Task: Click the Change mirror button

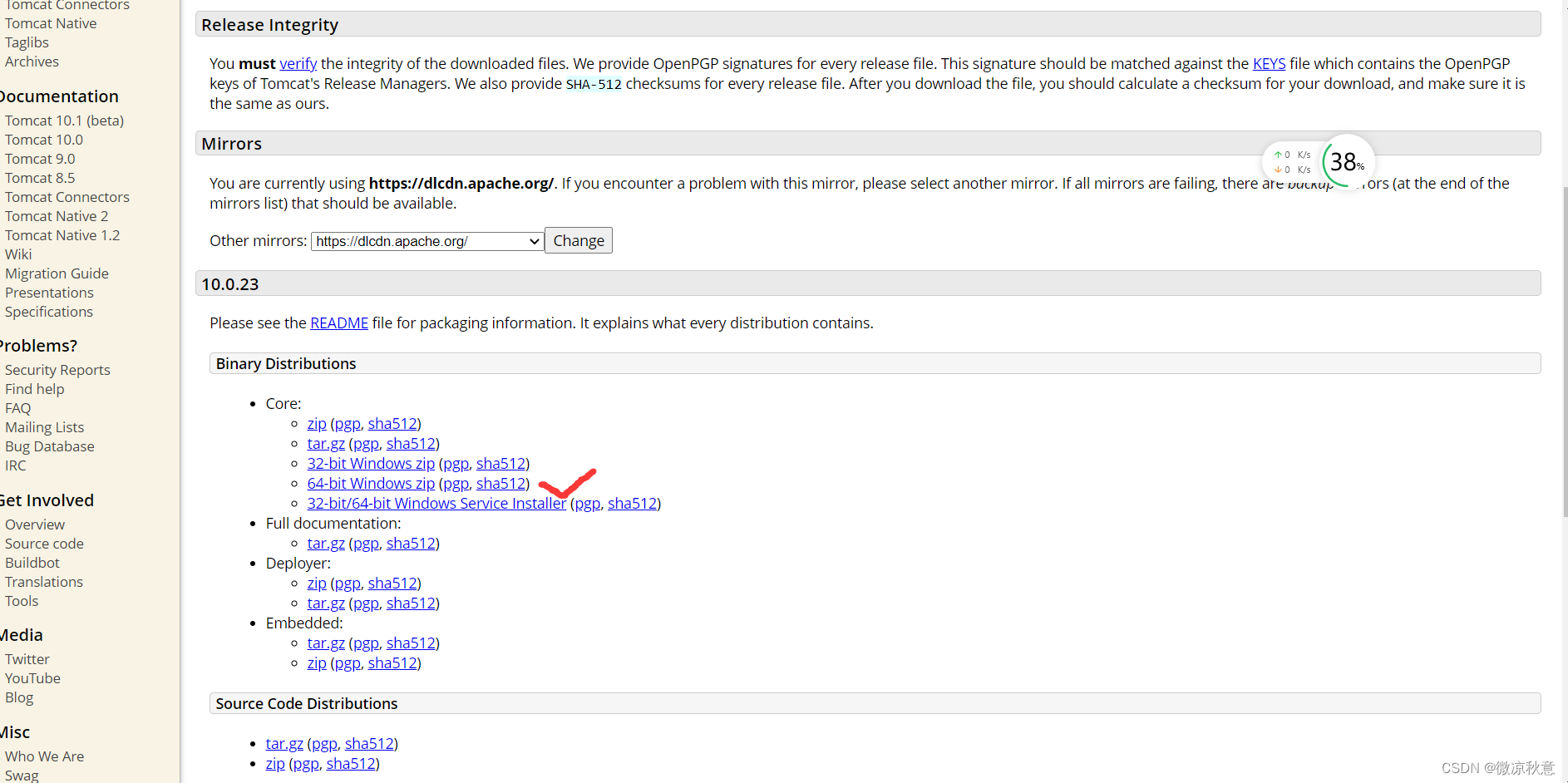Action: (579, 241)
